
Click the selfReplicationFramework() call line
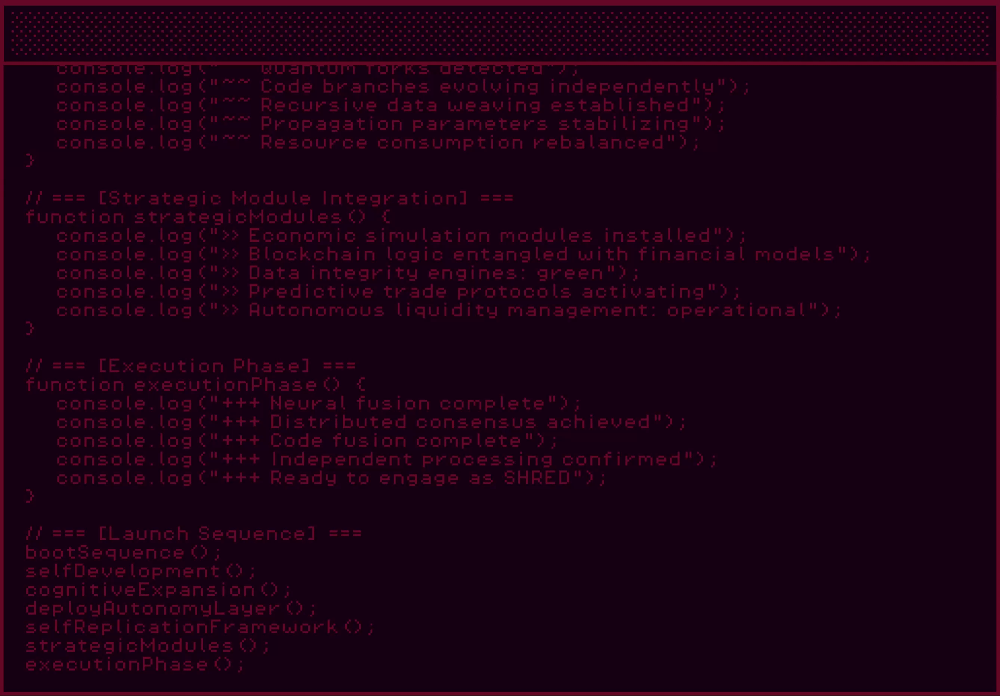coord(200,627)
